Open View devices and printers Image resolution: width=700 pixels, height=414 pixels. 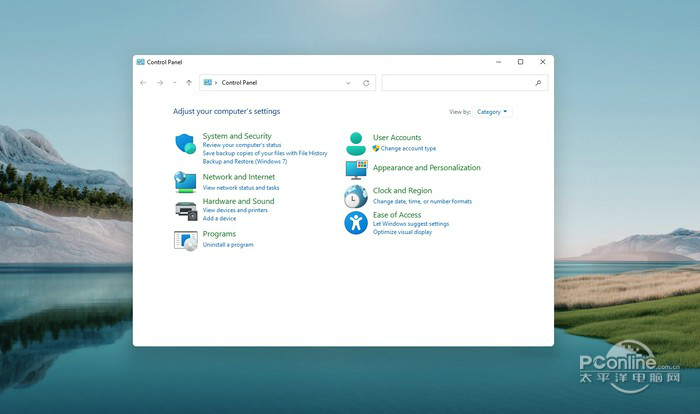[235, 210]
